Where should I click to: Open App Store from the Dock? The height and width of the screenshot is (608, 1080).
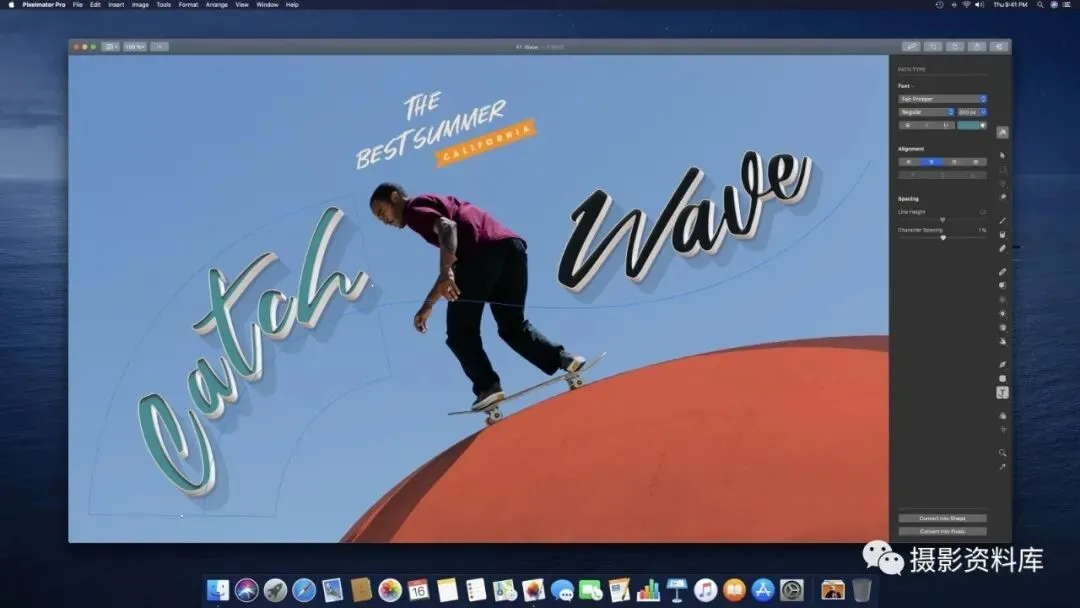coord(762,590)
